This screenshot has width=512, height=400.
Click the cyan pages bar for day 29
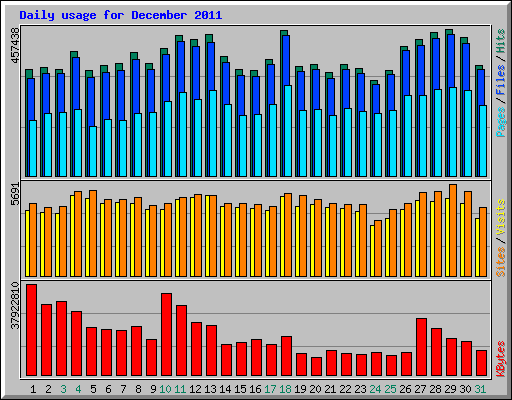tap(453, 132)
